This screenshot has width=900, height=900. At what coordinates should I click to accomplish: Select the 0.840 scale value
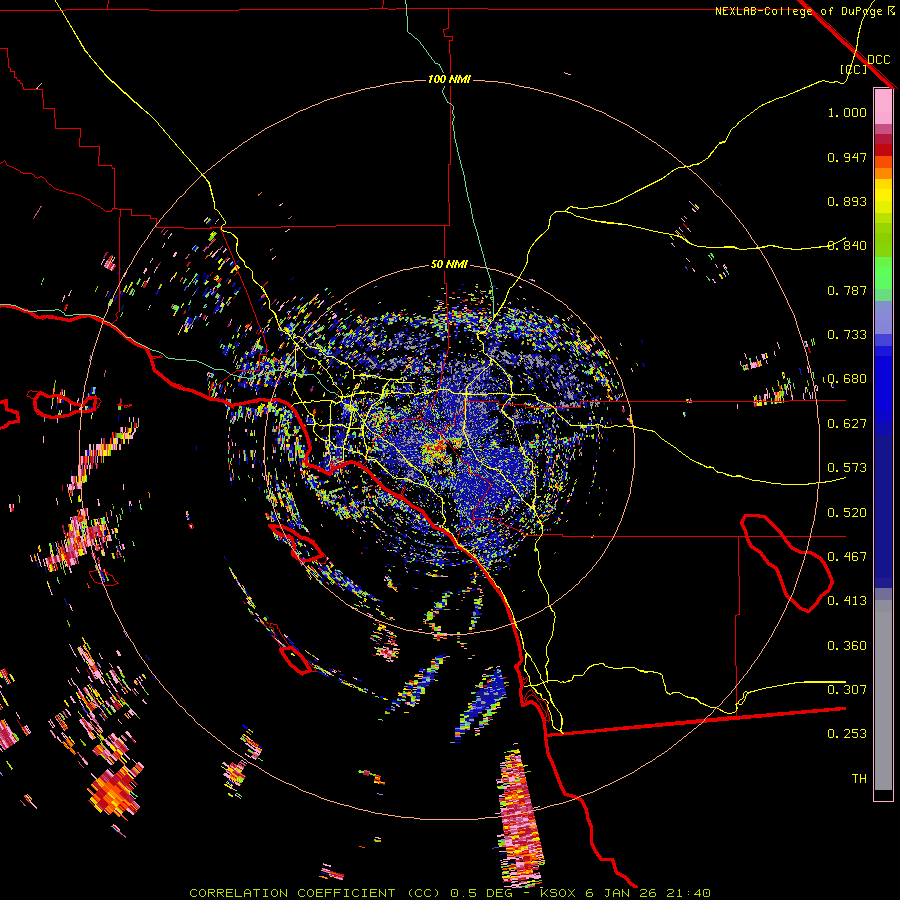click(847, 246)
